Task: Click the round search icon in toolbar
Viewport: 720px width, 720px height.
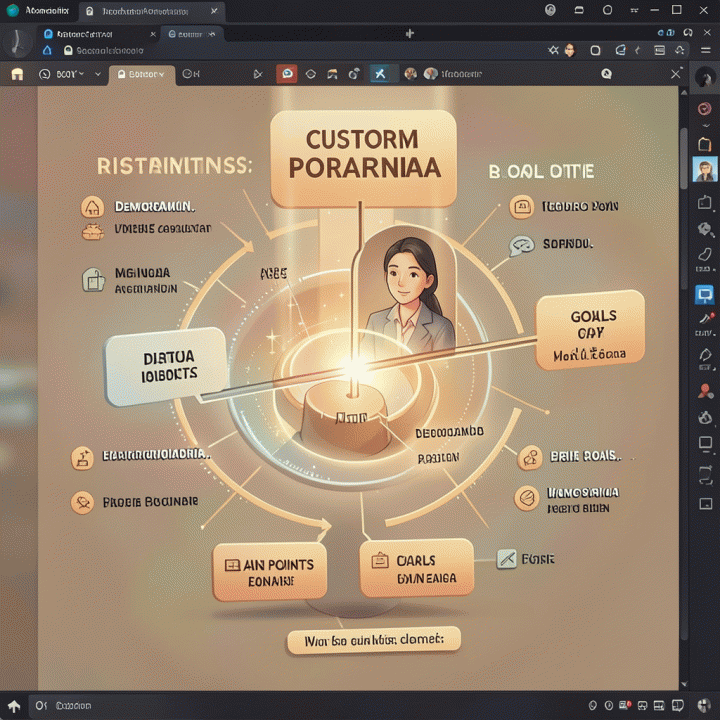Action: coord(607,74)
